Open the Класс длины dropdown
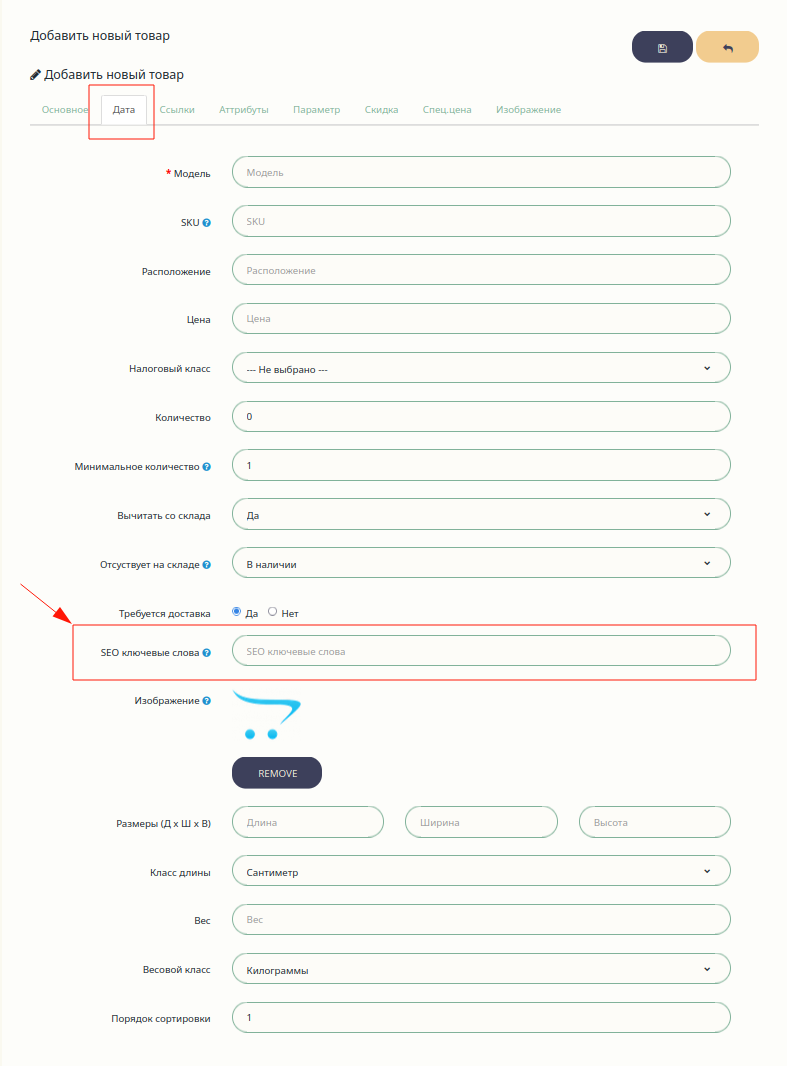Screen dimensions: 787x1066 (481, 871)
